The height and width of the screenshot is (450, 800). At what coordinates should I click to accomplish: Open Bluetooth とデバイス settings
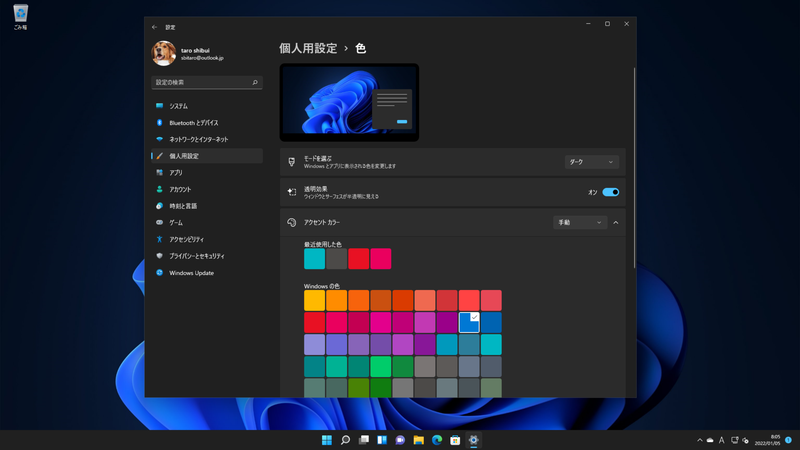(192, 123)
